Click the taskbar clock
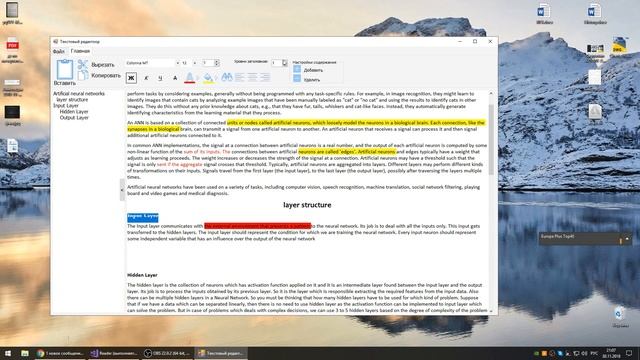The height and width of the screenshot is (360, 640). (x=611, y=353)
